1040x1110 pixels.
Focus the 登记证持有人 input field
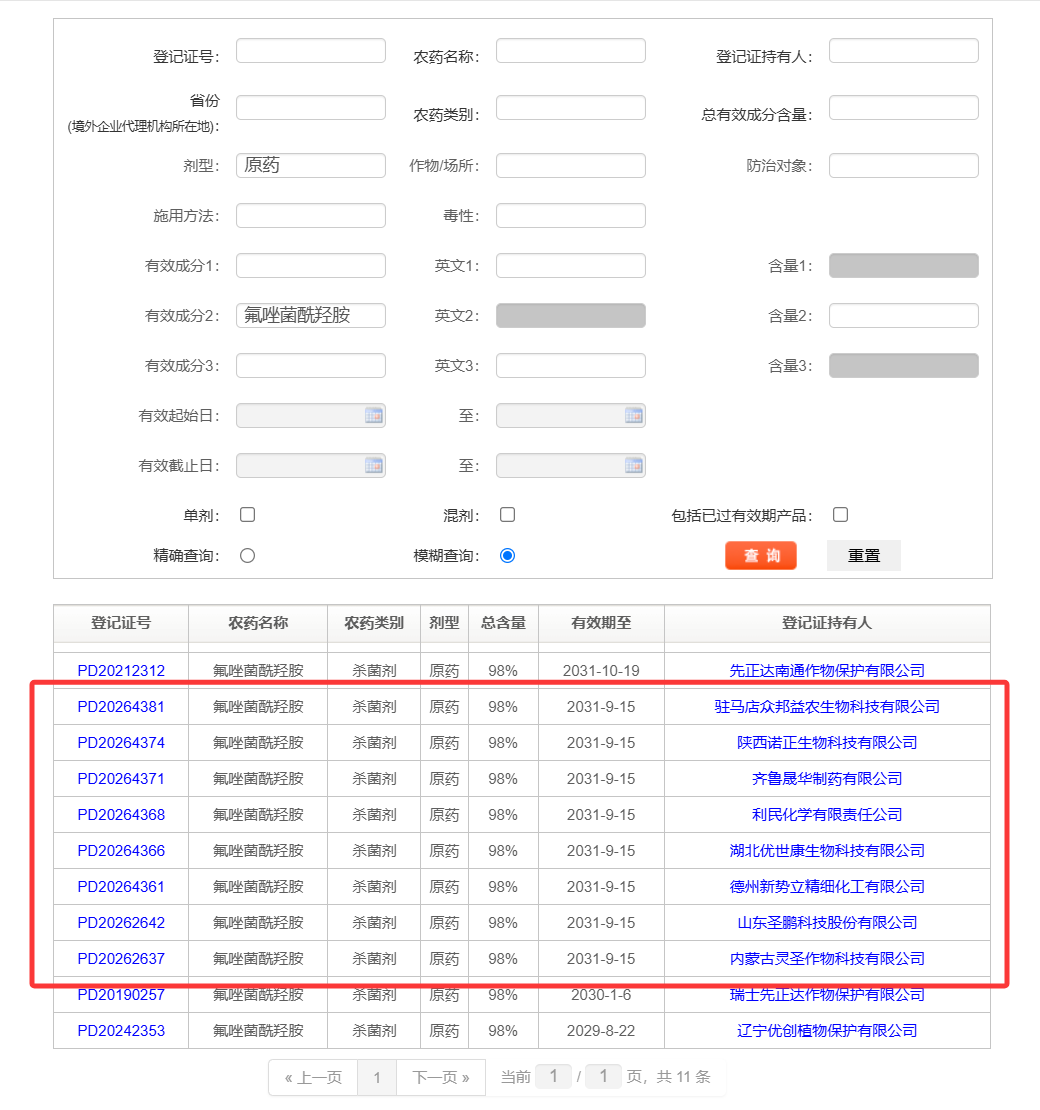coord(903,51)
